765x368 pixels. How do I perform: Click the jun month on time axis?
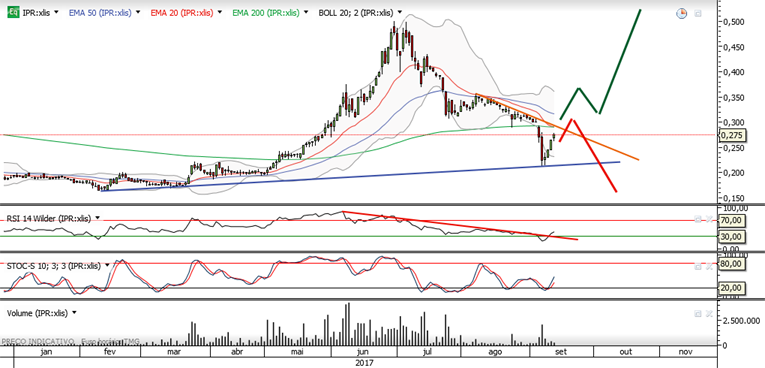point(362,351)
